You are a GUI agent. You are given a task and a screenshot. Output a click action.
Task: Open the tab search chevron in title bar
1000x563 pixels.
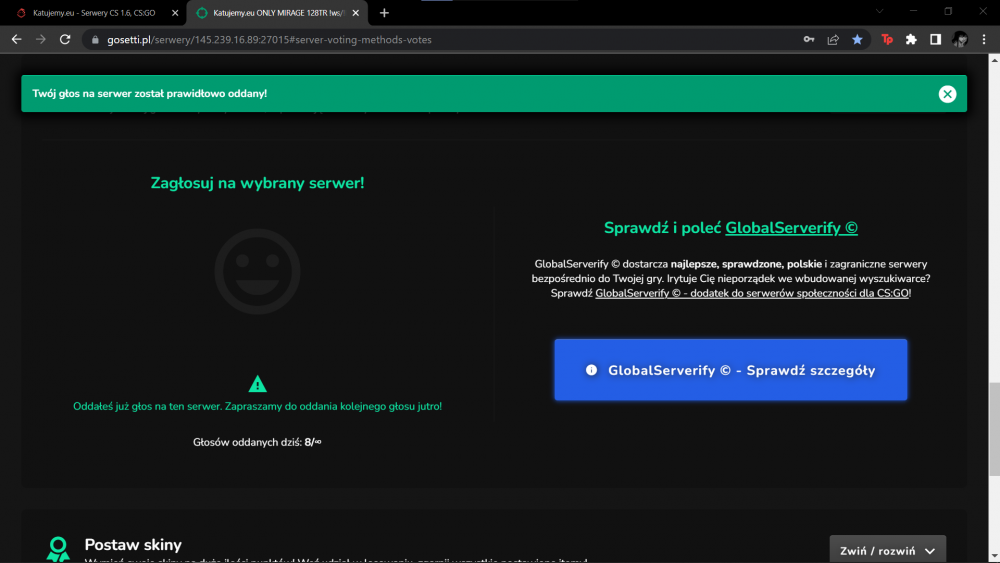click(x=879, y=11)
